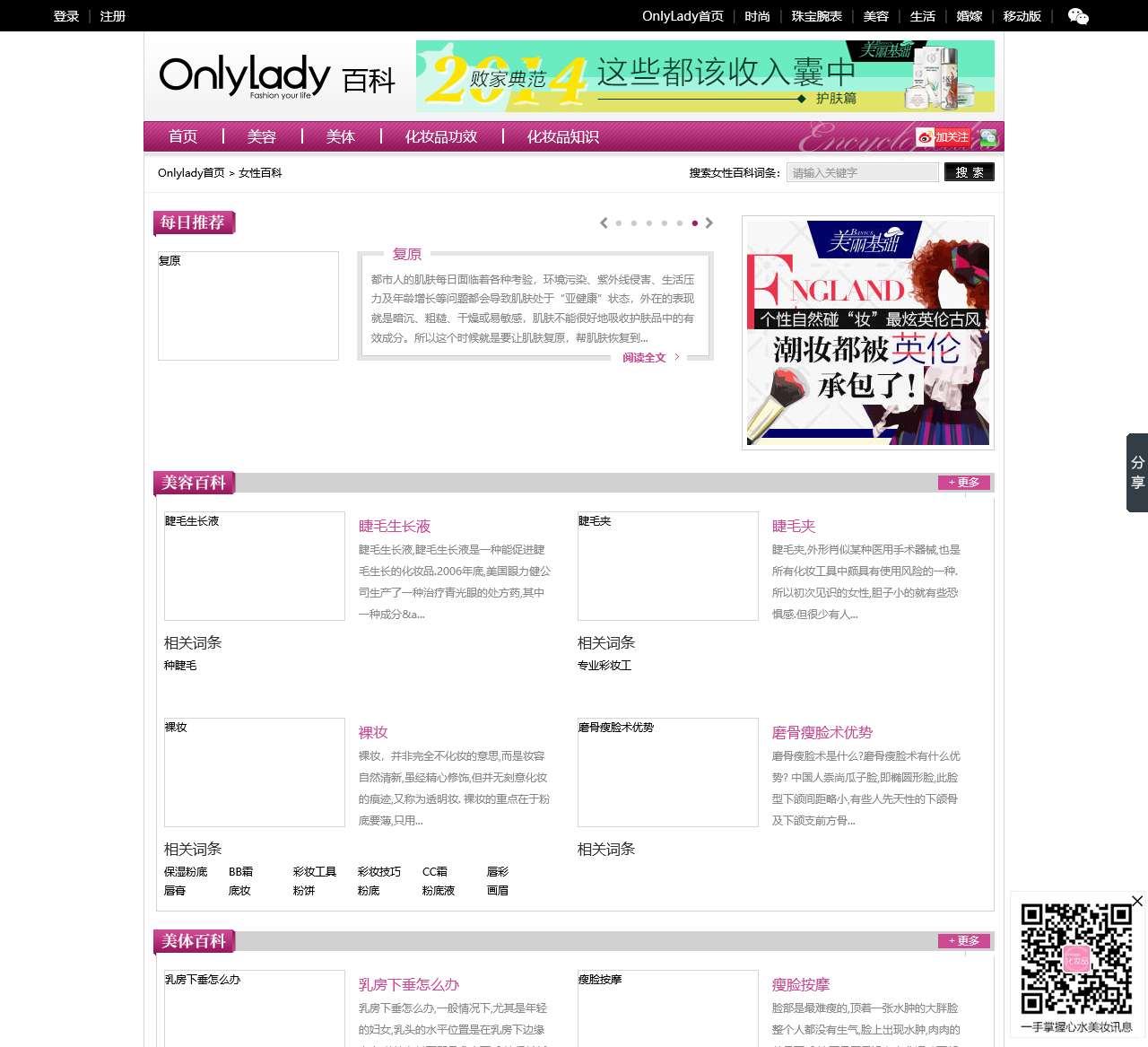Click 乳房下垂怎么办 article title
The image size is (1148, 1047).
click(x=409, y=985)
